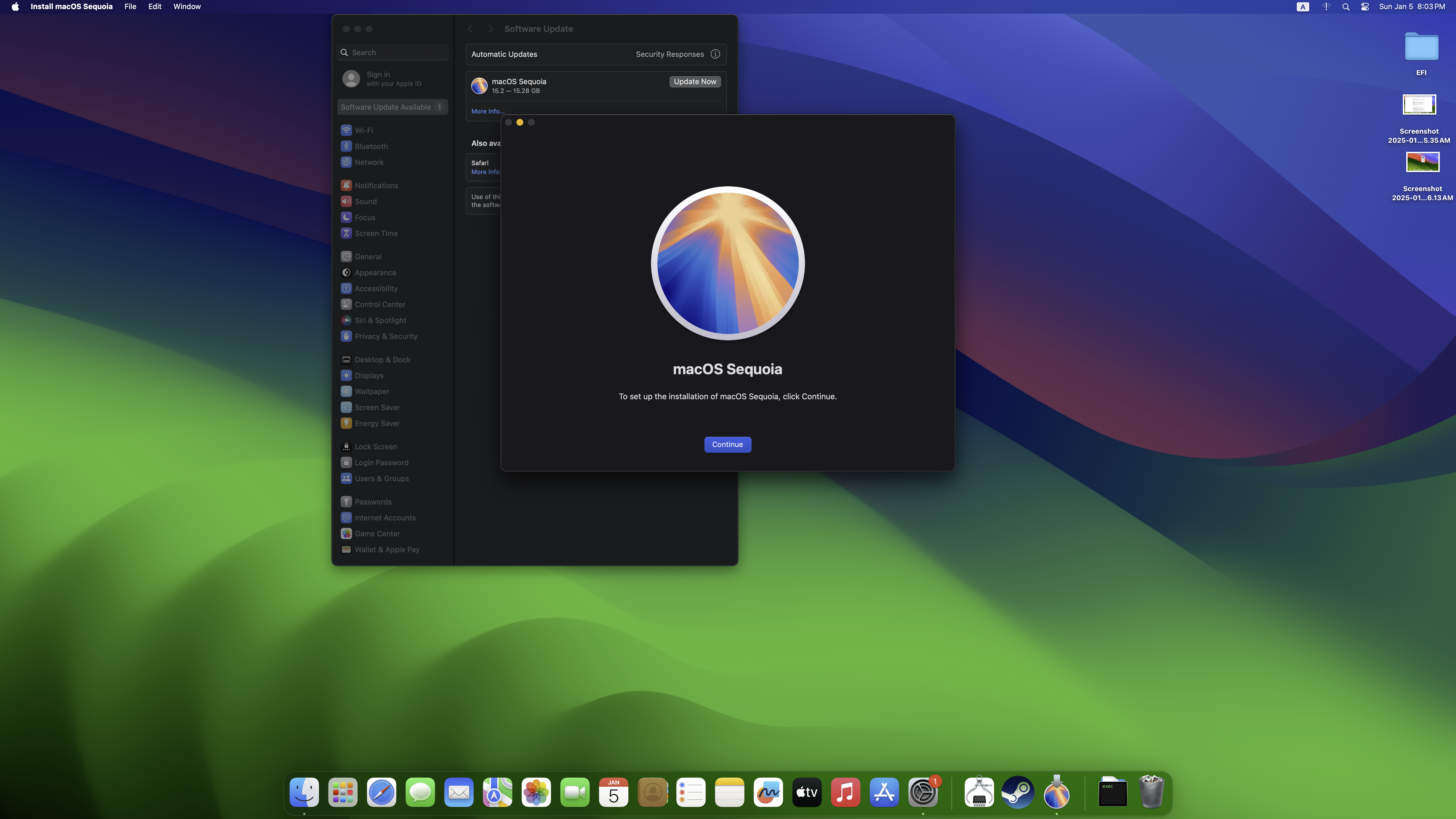The image size is (1456, 819).
Task: Open the File menu
Action: 130,7
